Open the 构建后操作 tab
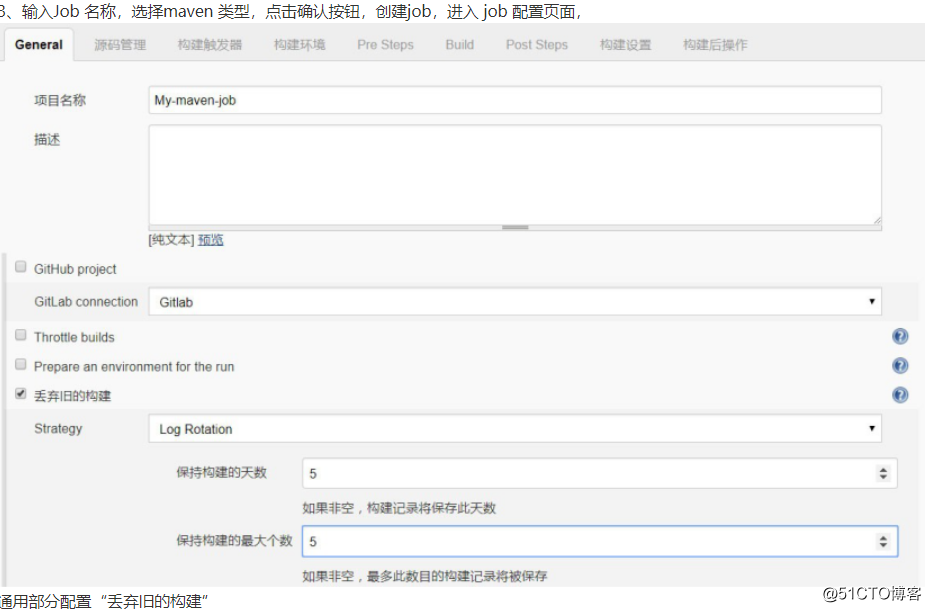 click(715, 45)
